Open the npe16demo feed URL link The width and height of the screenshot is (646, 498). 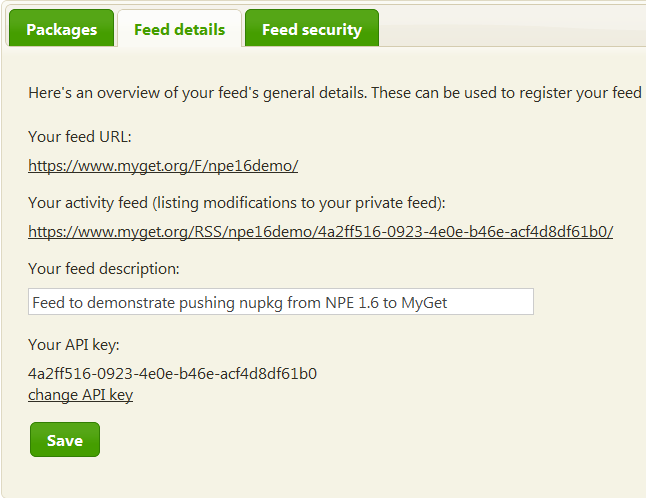(163, 166)
